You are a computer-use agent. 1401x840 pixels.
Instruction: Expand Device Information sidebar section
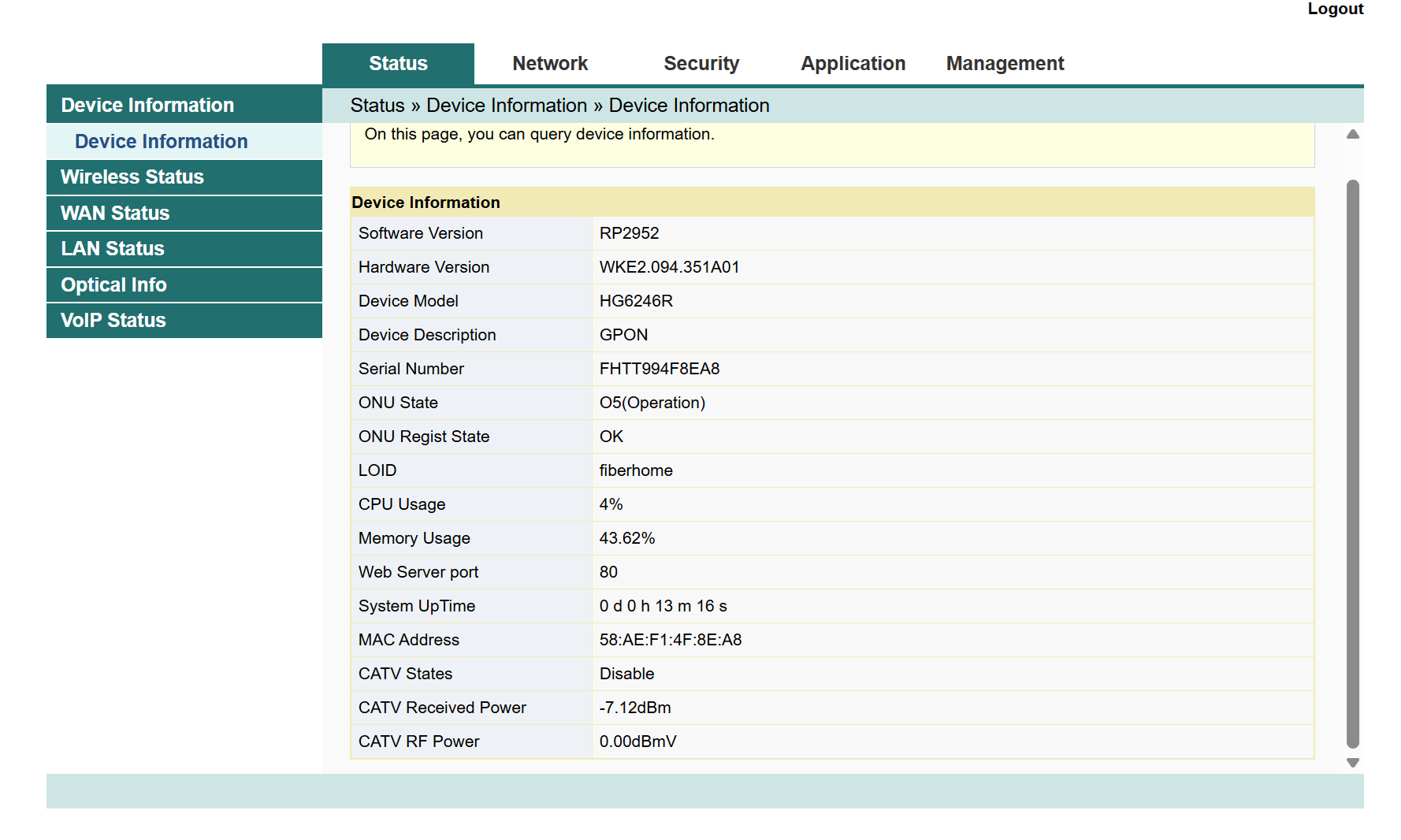coord(147,106)
